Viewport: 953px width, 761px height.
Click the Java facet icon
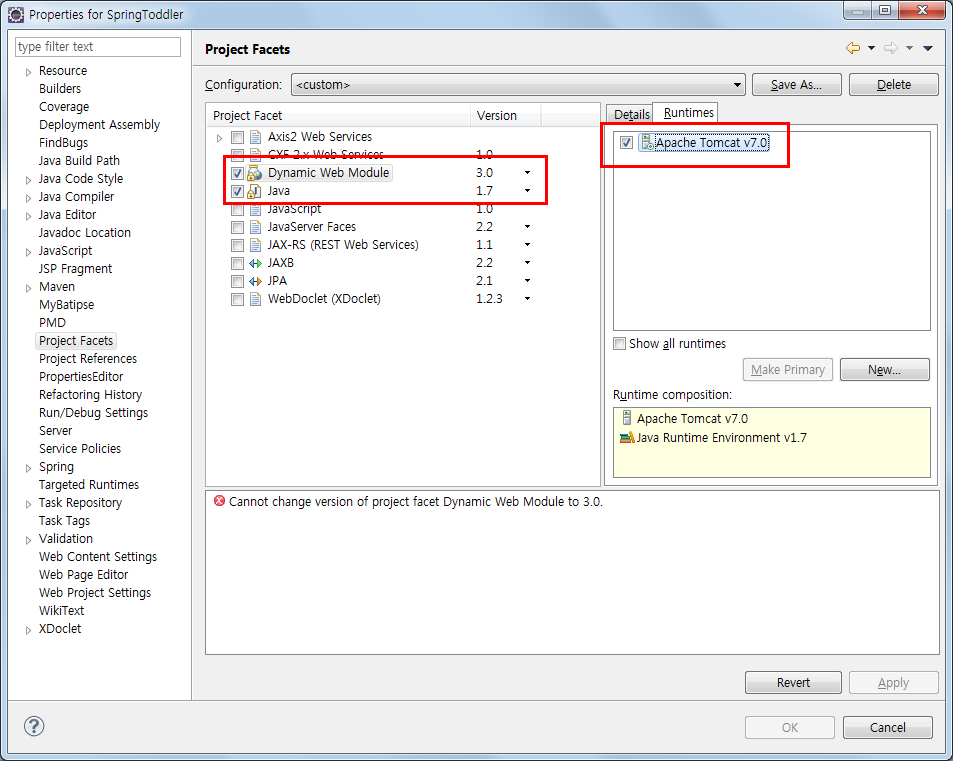click(x=255, y=191)
